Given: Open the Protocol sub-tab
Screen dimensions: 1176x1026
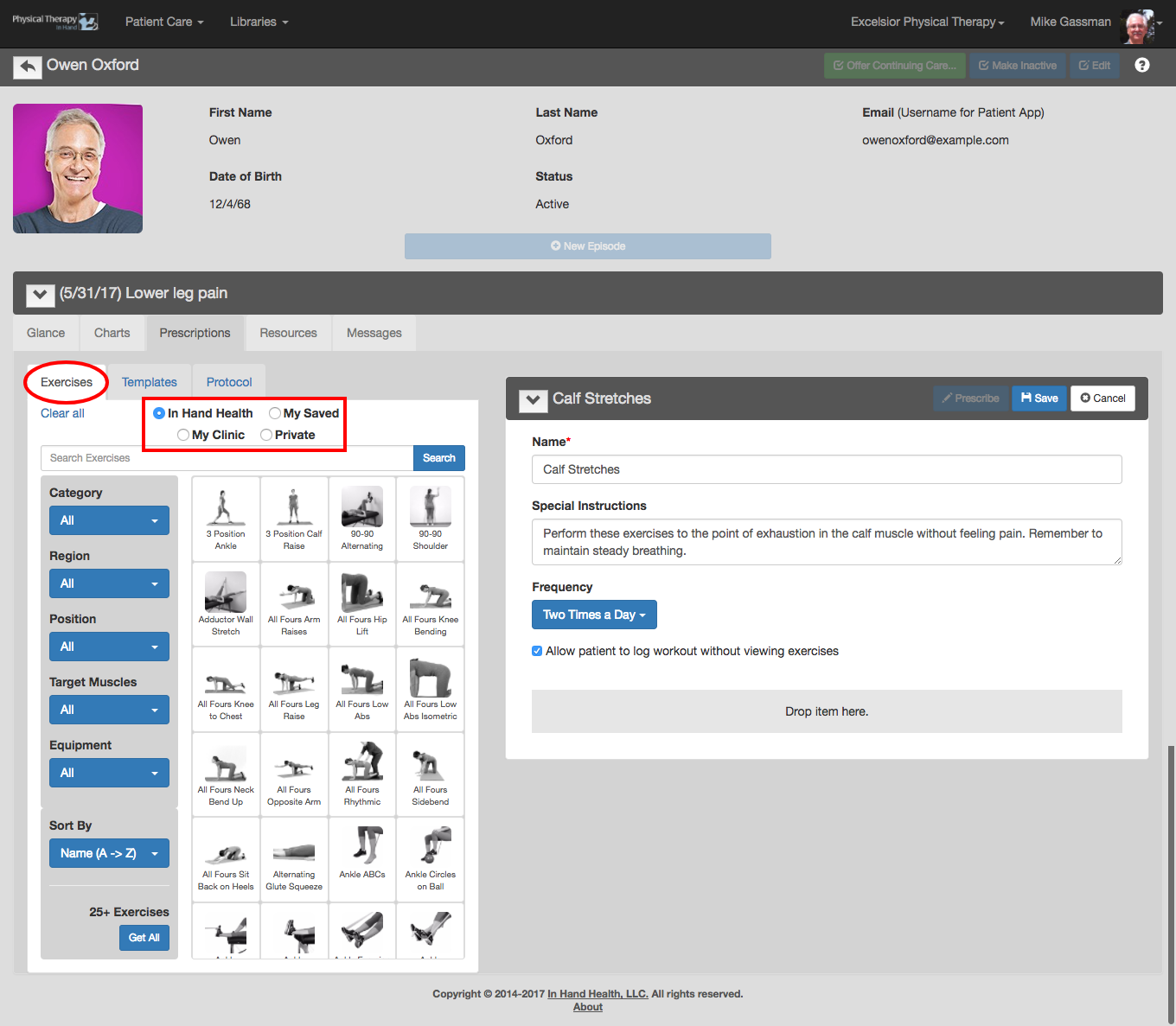Looking at the screenshot, I should (x=229, y=382).
